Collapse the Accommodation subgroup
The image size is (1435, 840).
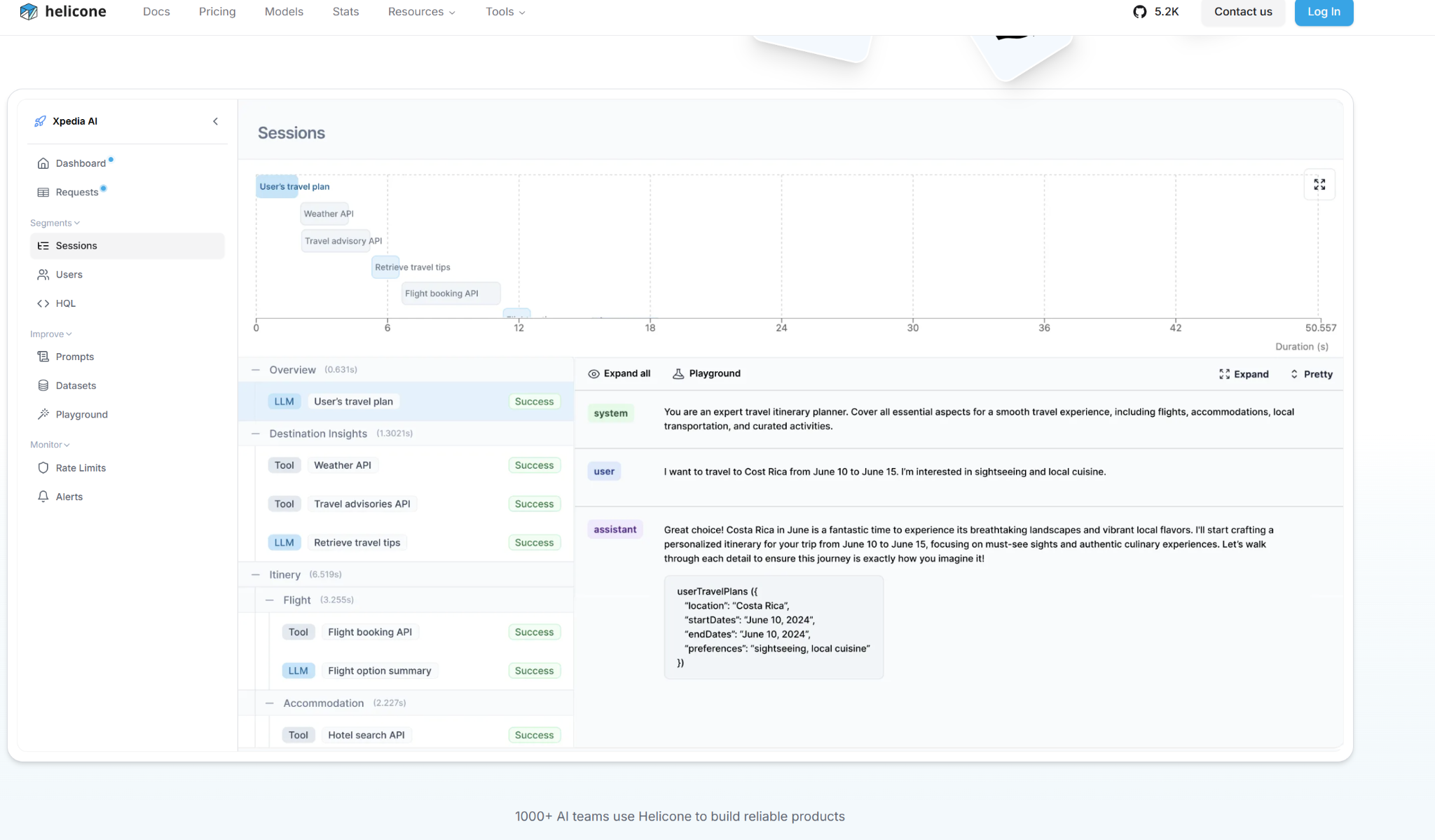270,703
